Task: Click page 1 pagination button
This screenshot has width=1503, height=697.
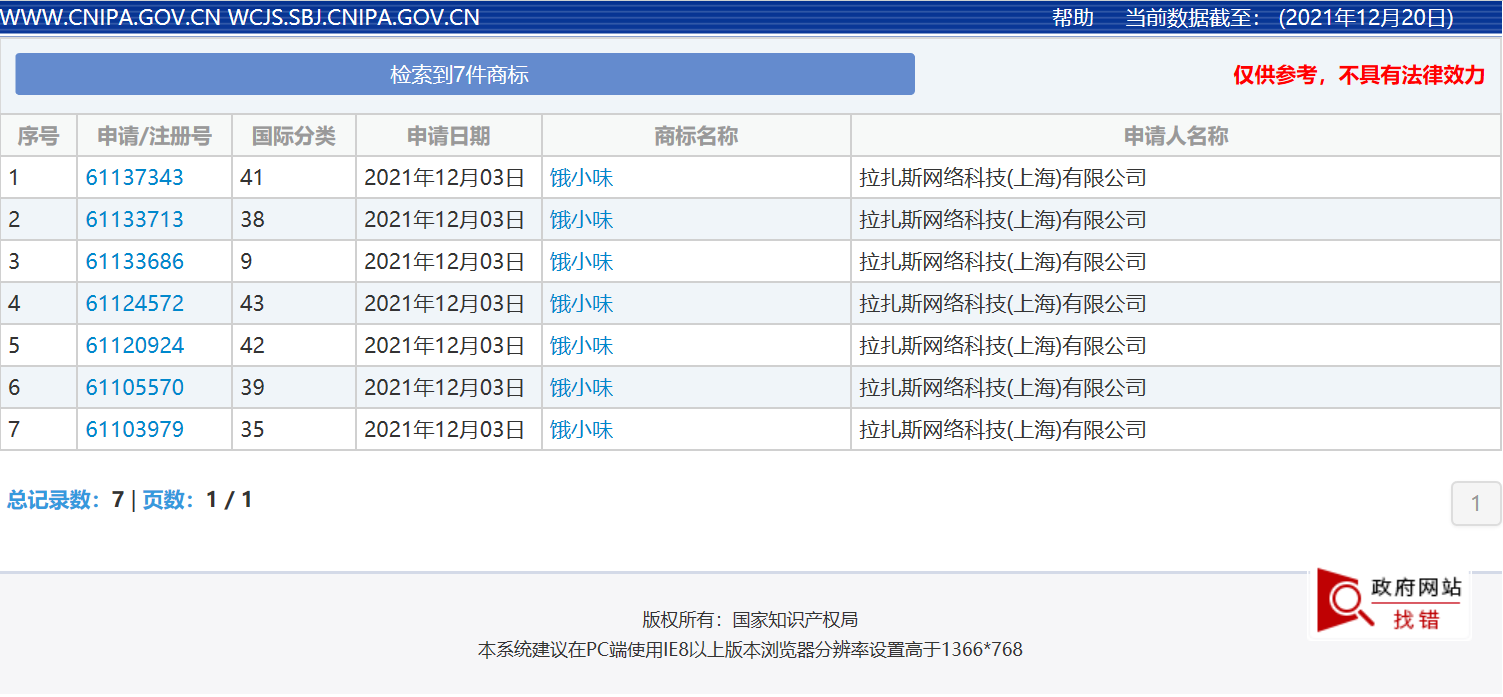Action: [x=1475, y=504]
